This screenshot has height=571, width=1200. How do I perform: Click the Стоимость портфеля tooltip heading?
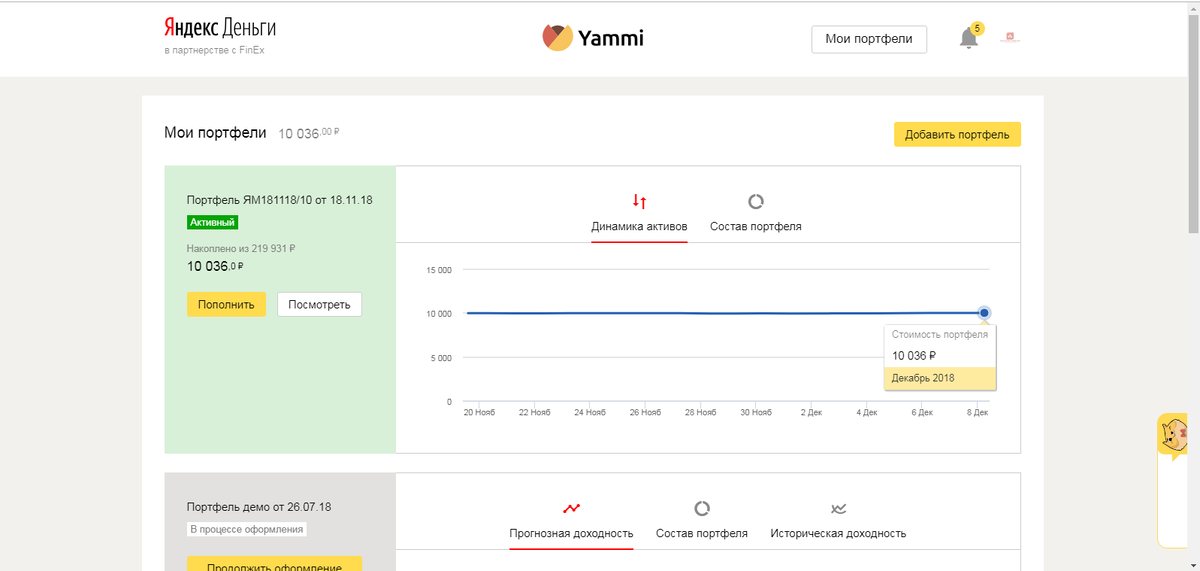940,334
